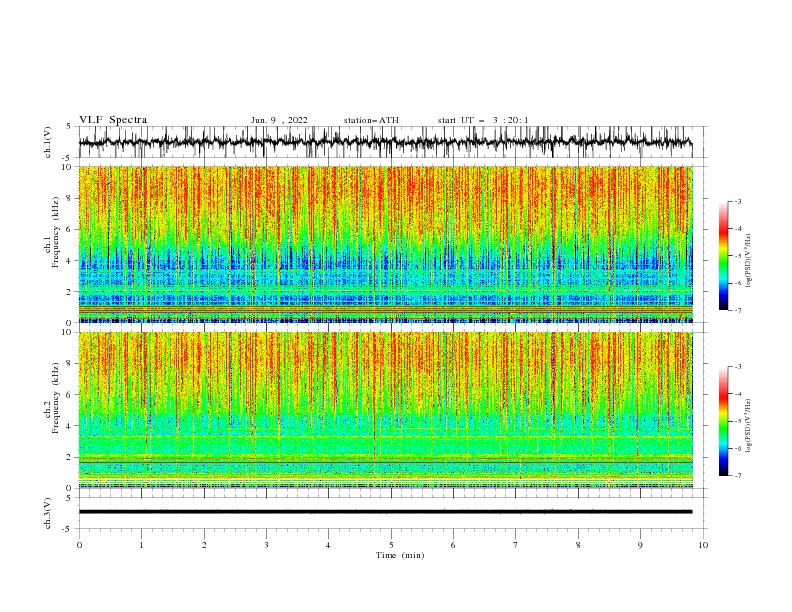
Task: Click time axis tick label '10'
Action: tap(703, 545)
